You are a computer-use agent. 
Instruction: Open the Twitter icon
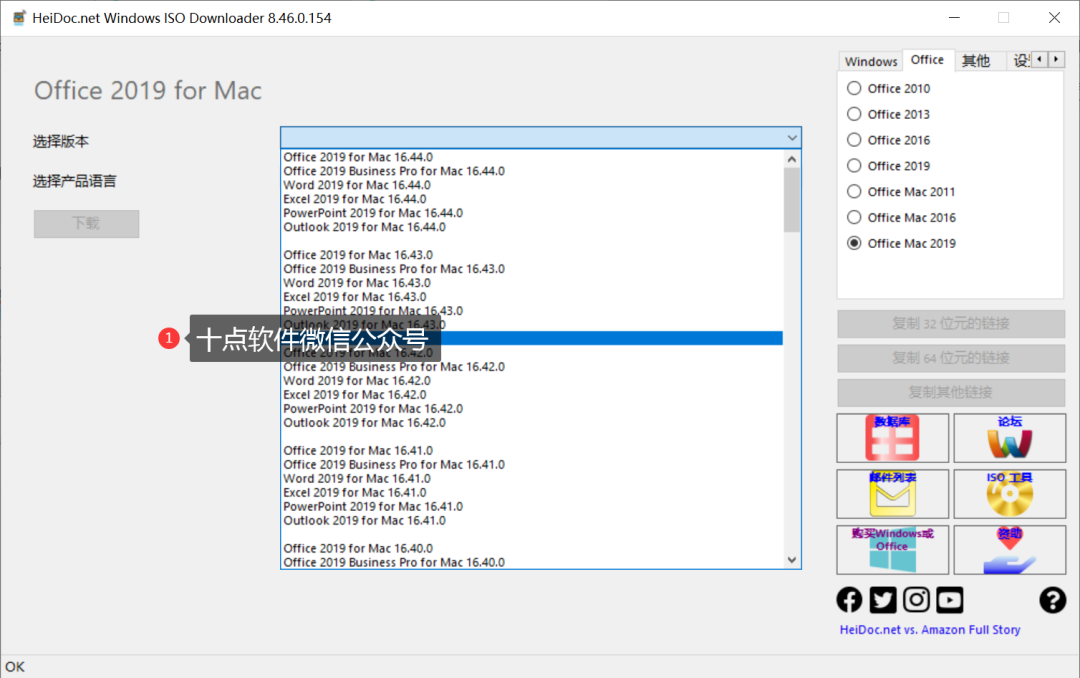[x=883, y=600]
